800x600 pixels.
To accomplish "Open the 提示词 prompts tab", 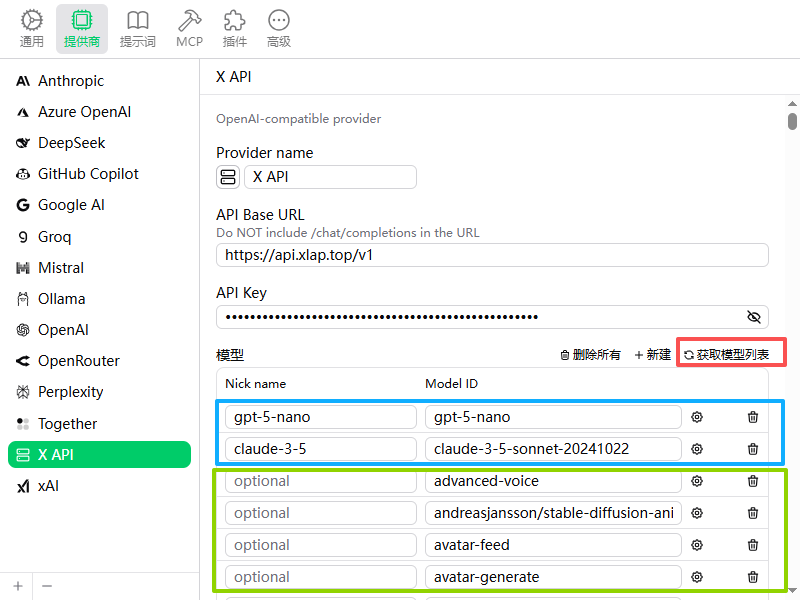I will click(x=137, y=29).
